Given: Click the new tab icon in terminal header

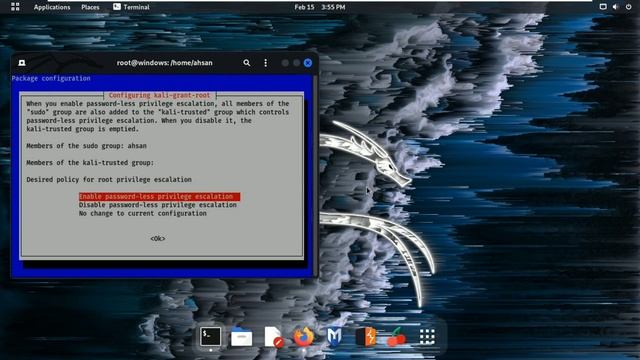Looking at the screenshot, I should [22, 63].
